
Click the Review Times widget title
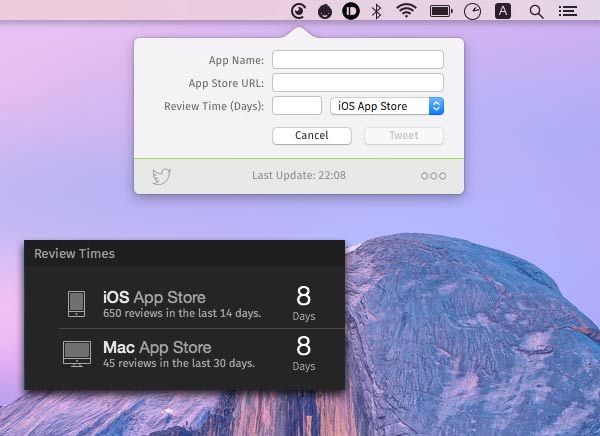click(x=74, y=253)
